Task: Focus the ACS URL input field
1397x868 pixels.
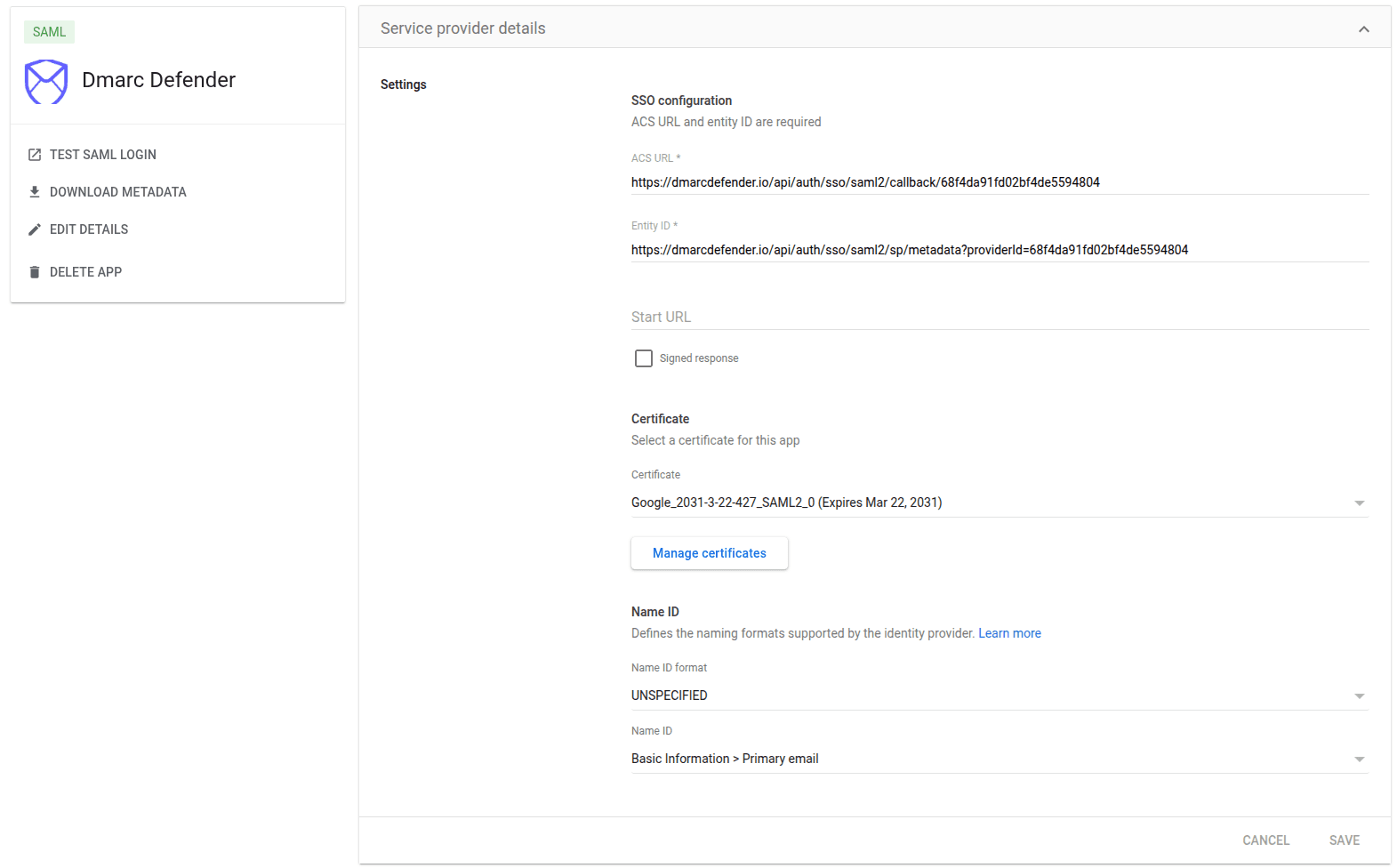Action: point(1000,182)
